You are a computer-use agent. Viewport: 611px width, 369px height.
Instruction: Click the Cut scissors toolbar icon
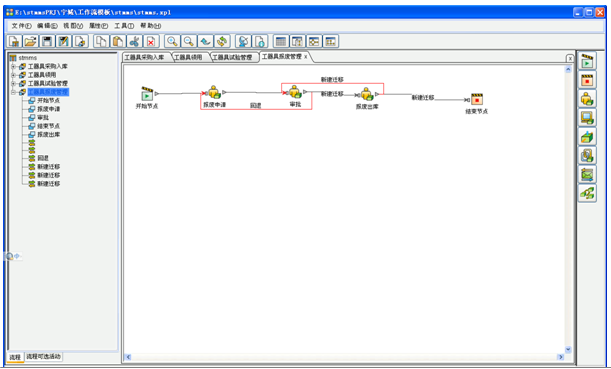pyautogui.click(x=134, y=41)
